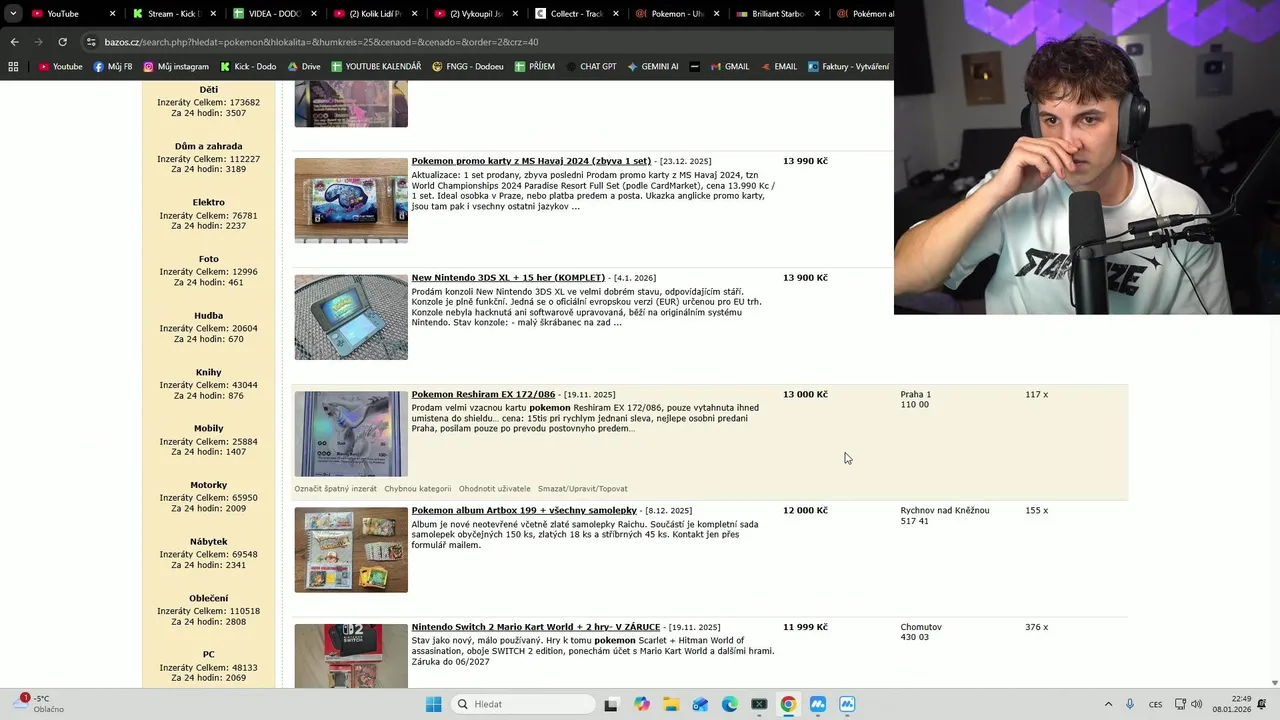Open the Drive bookmark
Screen dimensions: 1280x720
pos(304,67)
